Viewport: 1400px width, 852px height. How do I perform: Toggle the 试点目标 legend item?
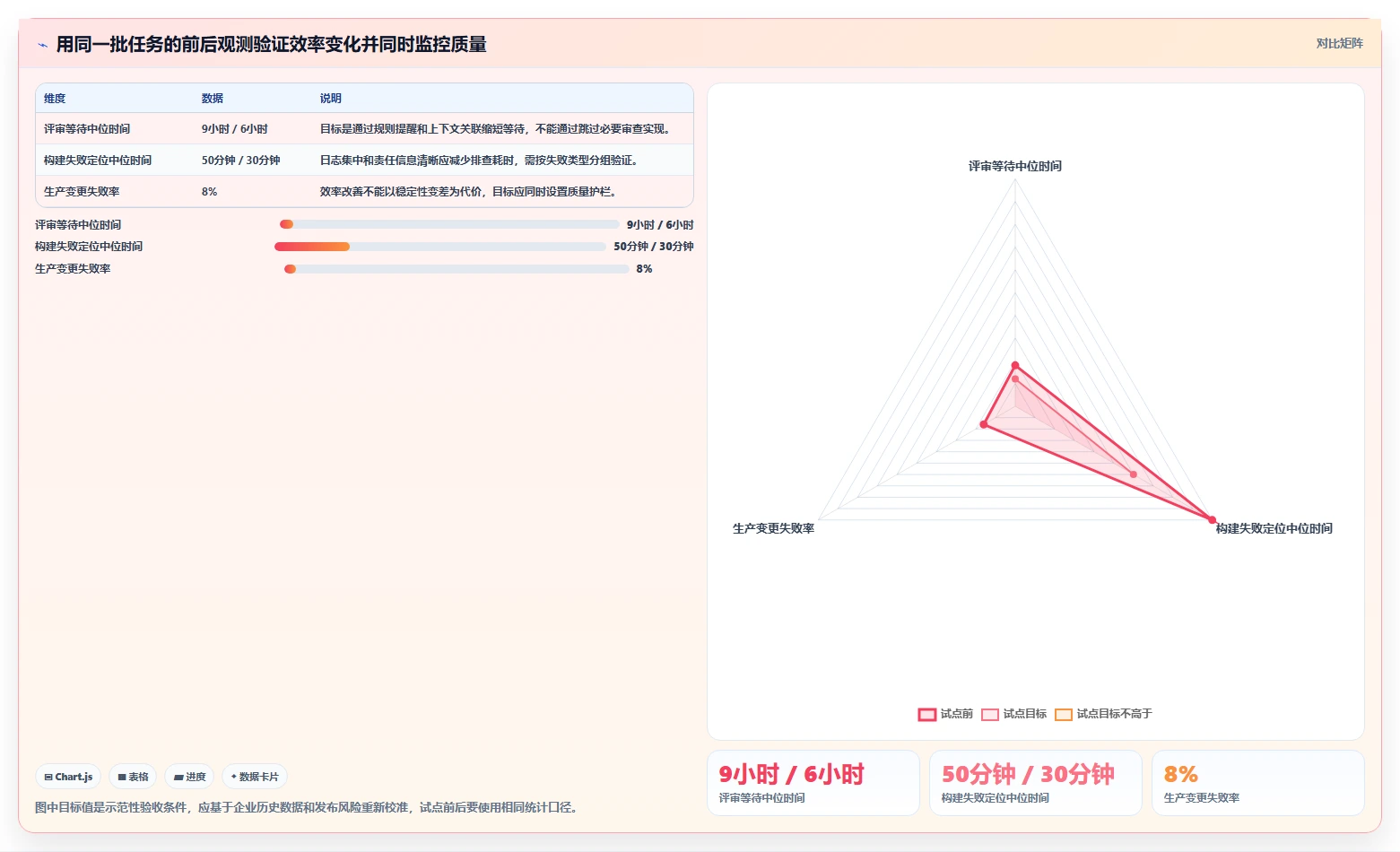(1013, 714)
